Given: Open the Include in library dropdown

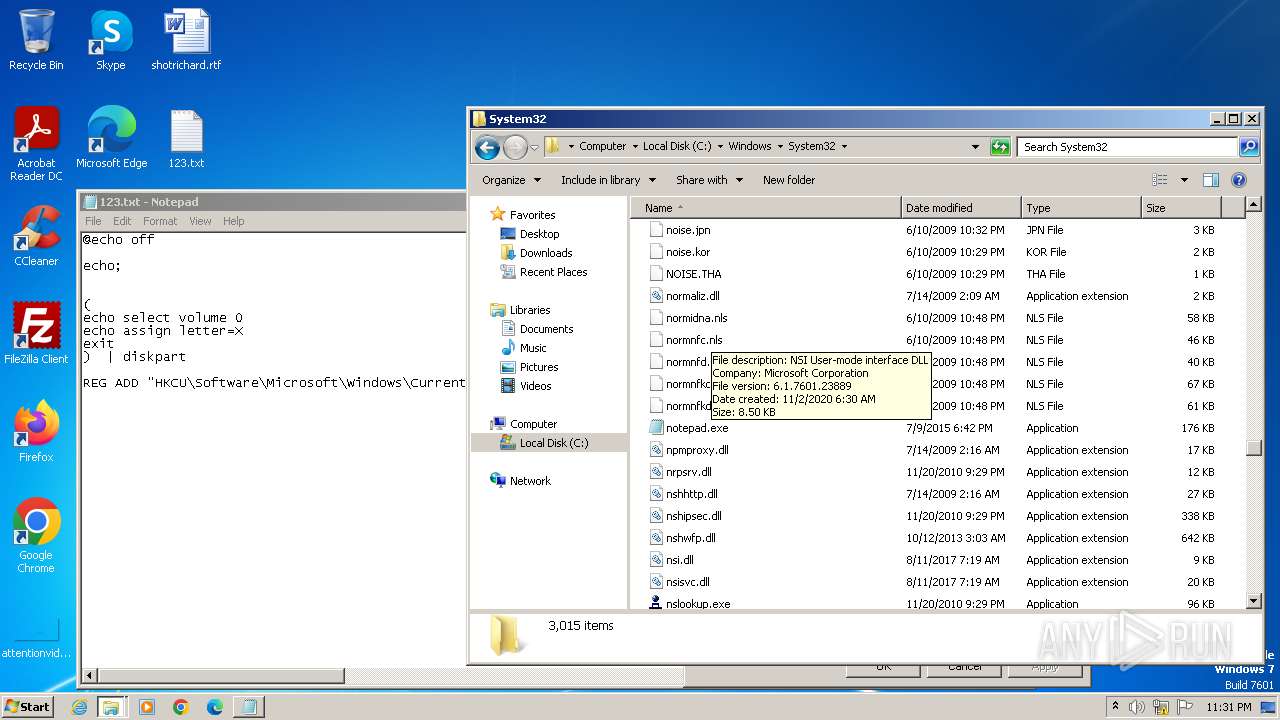Looking at the screenshot, I should (608, 180).
